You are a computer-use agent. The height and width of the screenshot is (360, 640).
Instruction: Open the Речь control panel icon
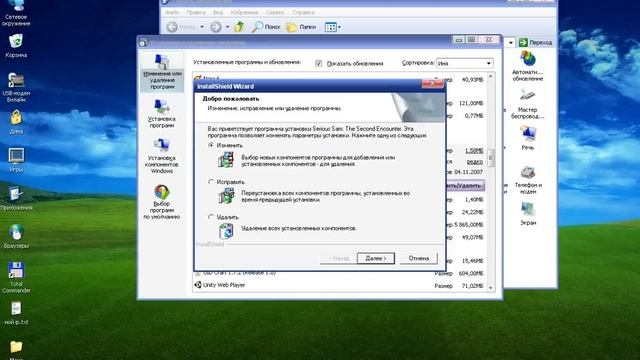coord(527,138)
